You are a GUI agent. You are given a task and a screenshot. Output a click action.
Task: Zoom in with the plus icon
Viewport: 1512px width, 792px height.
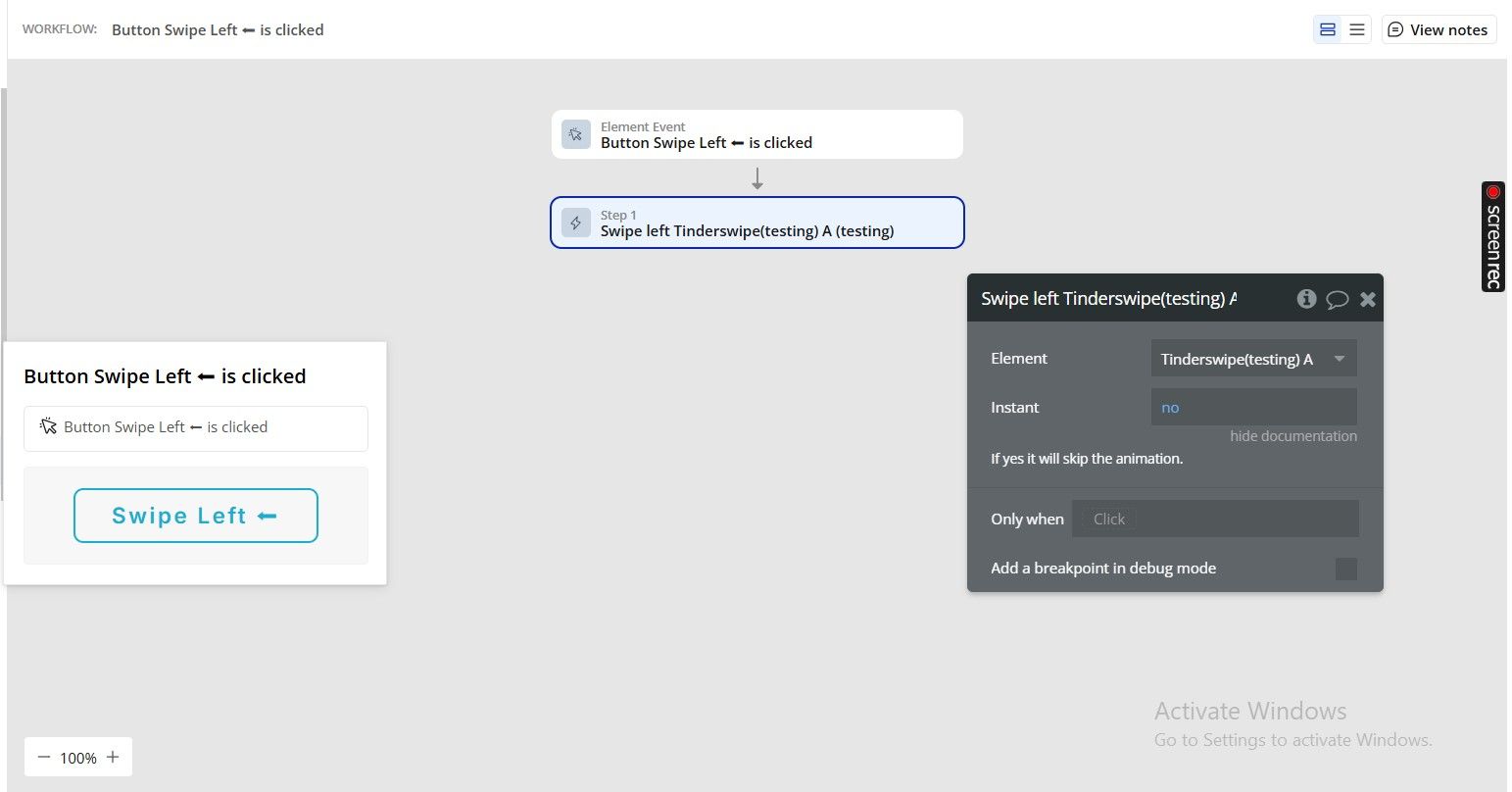point(113,757)
